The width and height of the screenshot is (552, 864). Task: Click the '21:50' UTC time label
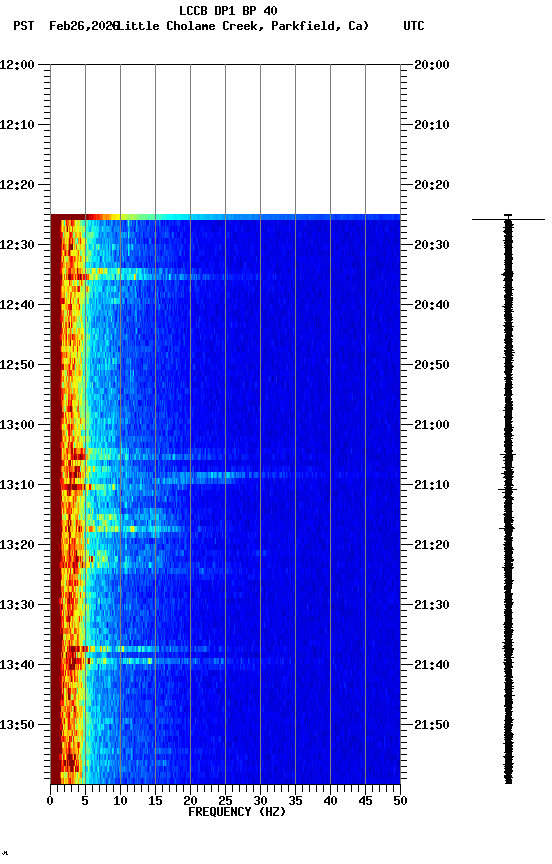[432, 725]
